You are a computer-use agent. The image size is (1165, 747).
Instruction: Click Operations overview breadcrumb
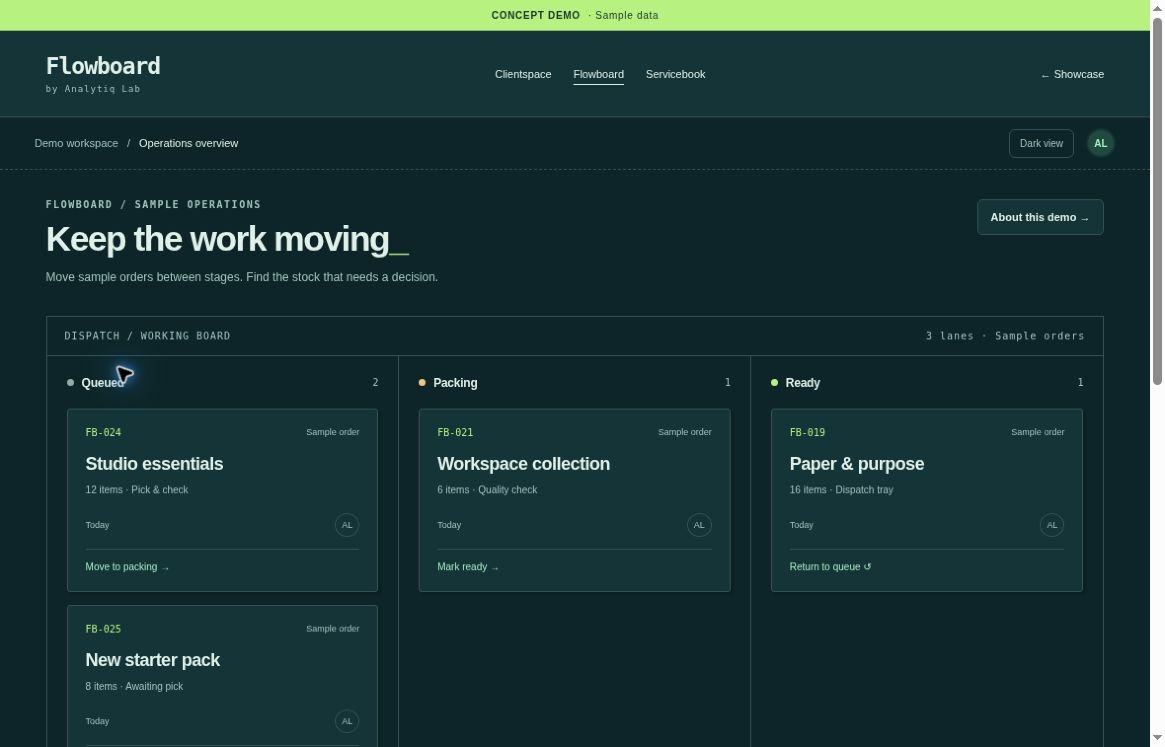pos(188,143)
